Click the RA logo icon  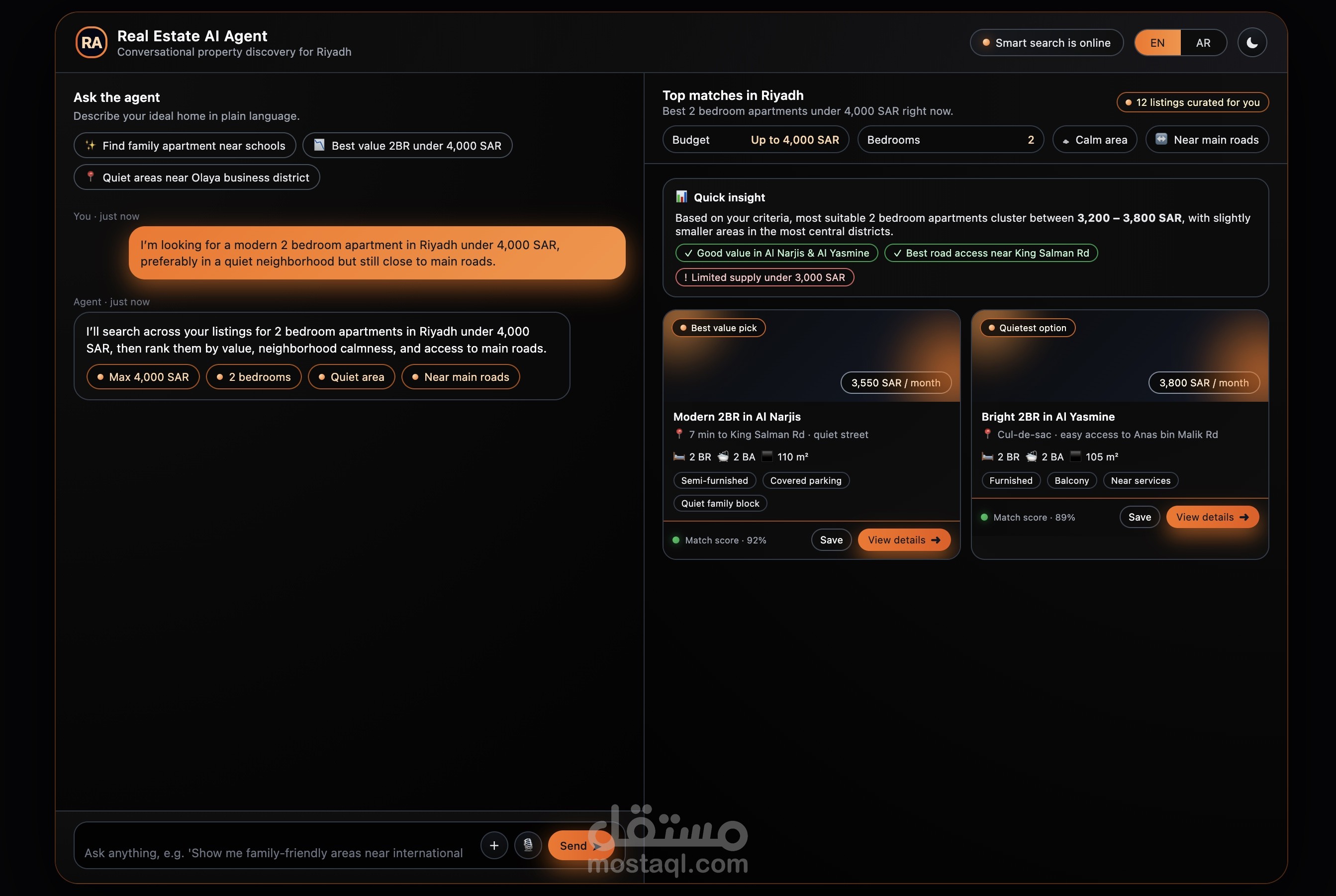[92, 43]
